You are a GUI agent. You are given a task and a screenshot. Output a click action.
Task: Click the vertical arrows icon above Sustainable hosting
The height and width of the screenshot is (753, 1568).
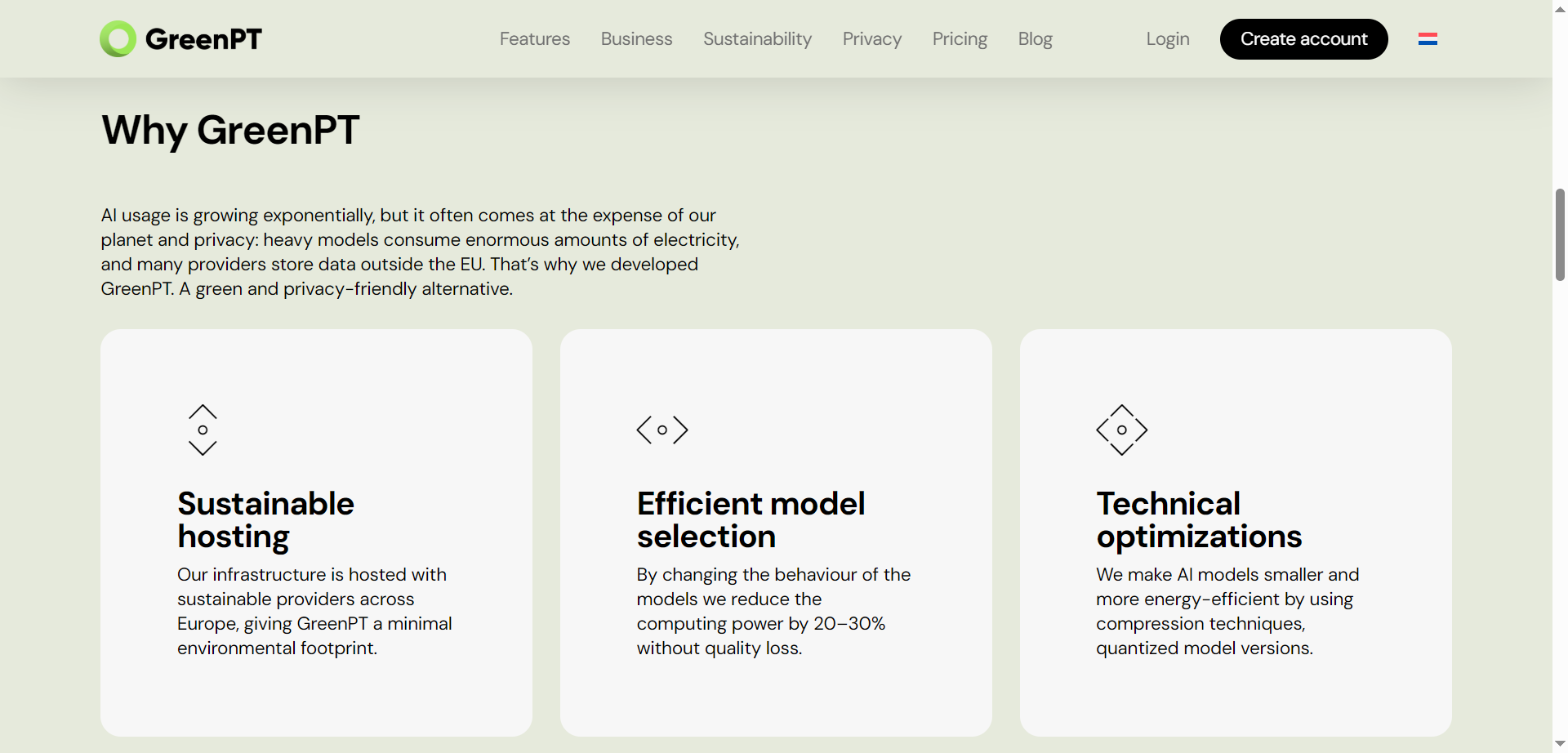point(203,430)
